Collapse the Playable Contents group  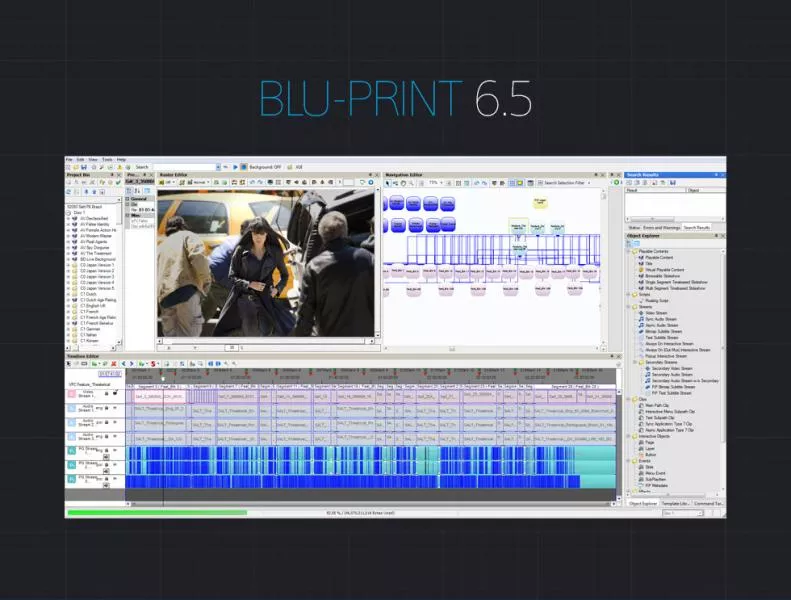coord(629,251)
